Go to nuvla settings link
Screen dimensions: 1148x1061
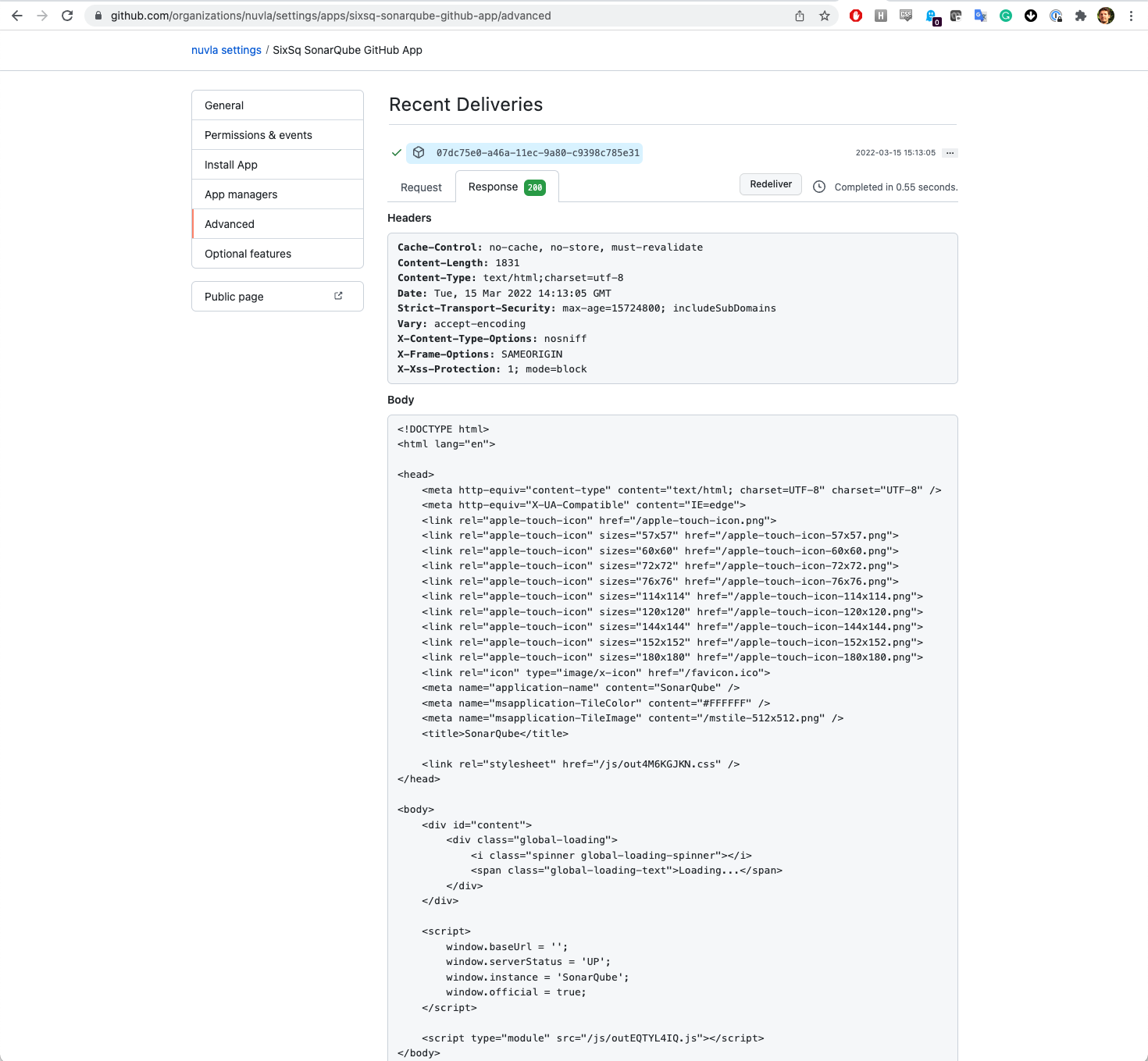[x=226, y=50]
